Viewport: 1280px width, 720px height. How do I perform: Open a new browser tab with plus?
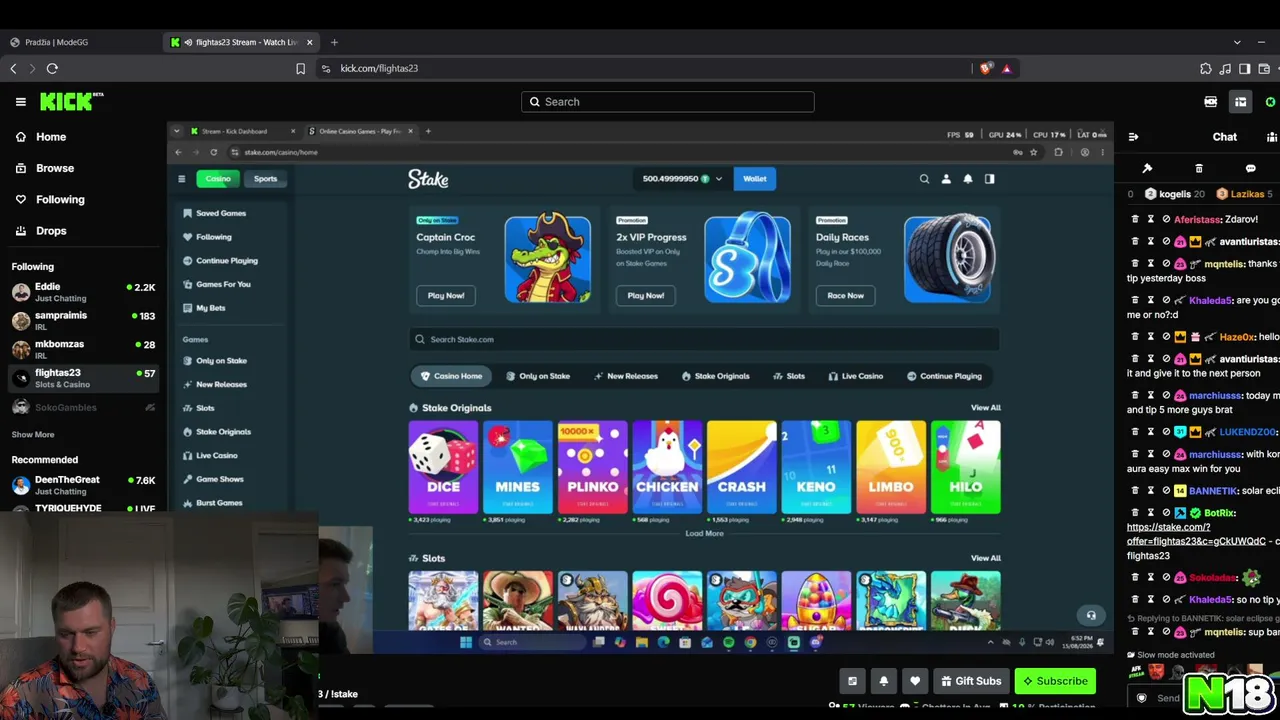[334, 42]
